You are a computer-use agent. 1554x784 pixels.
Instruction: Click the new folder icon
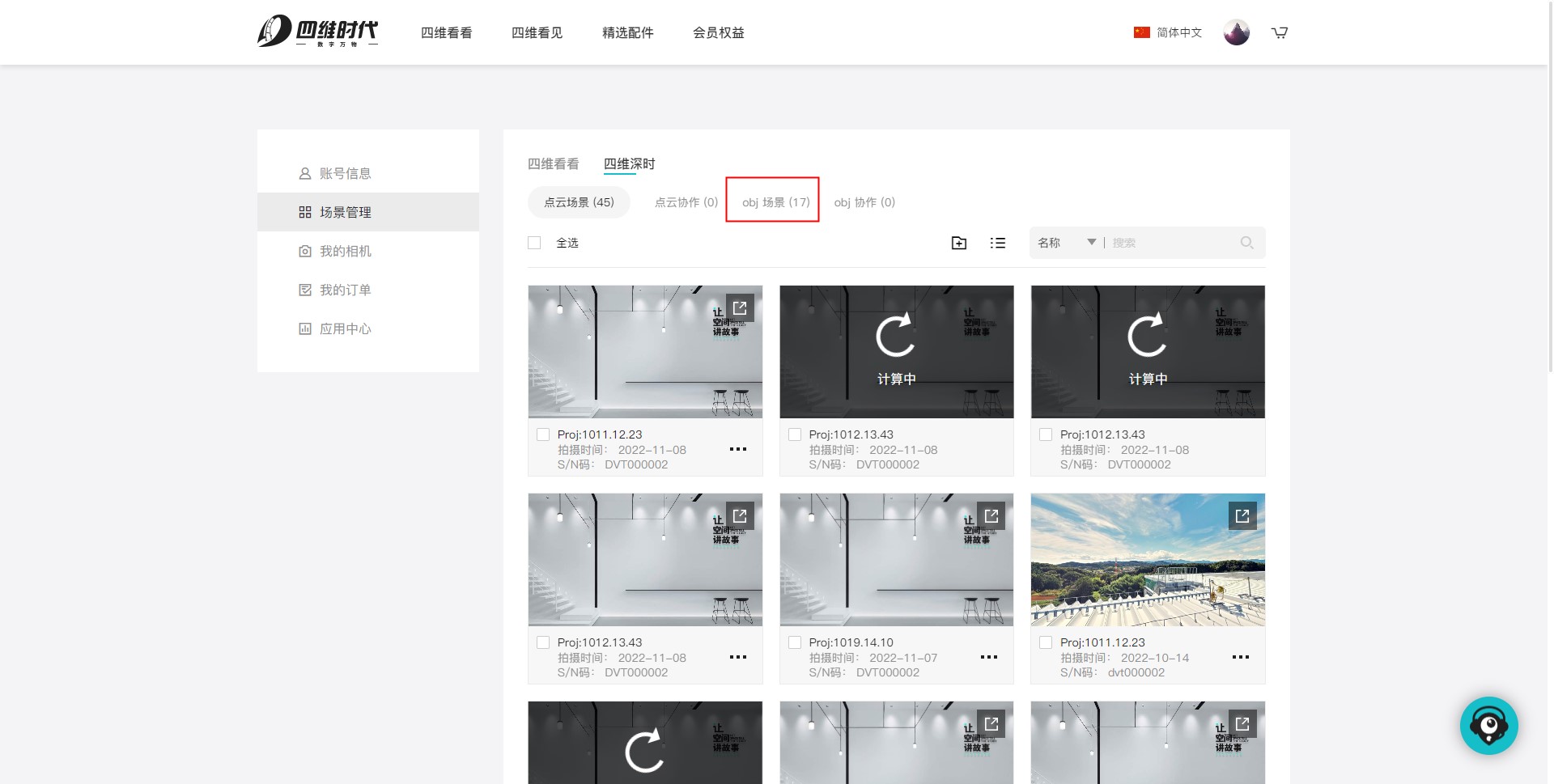pyautogui.click(x=958, y=243)
